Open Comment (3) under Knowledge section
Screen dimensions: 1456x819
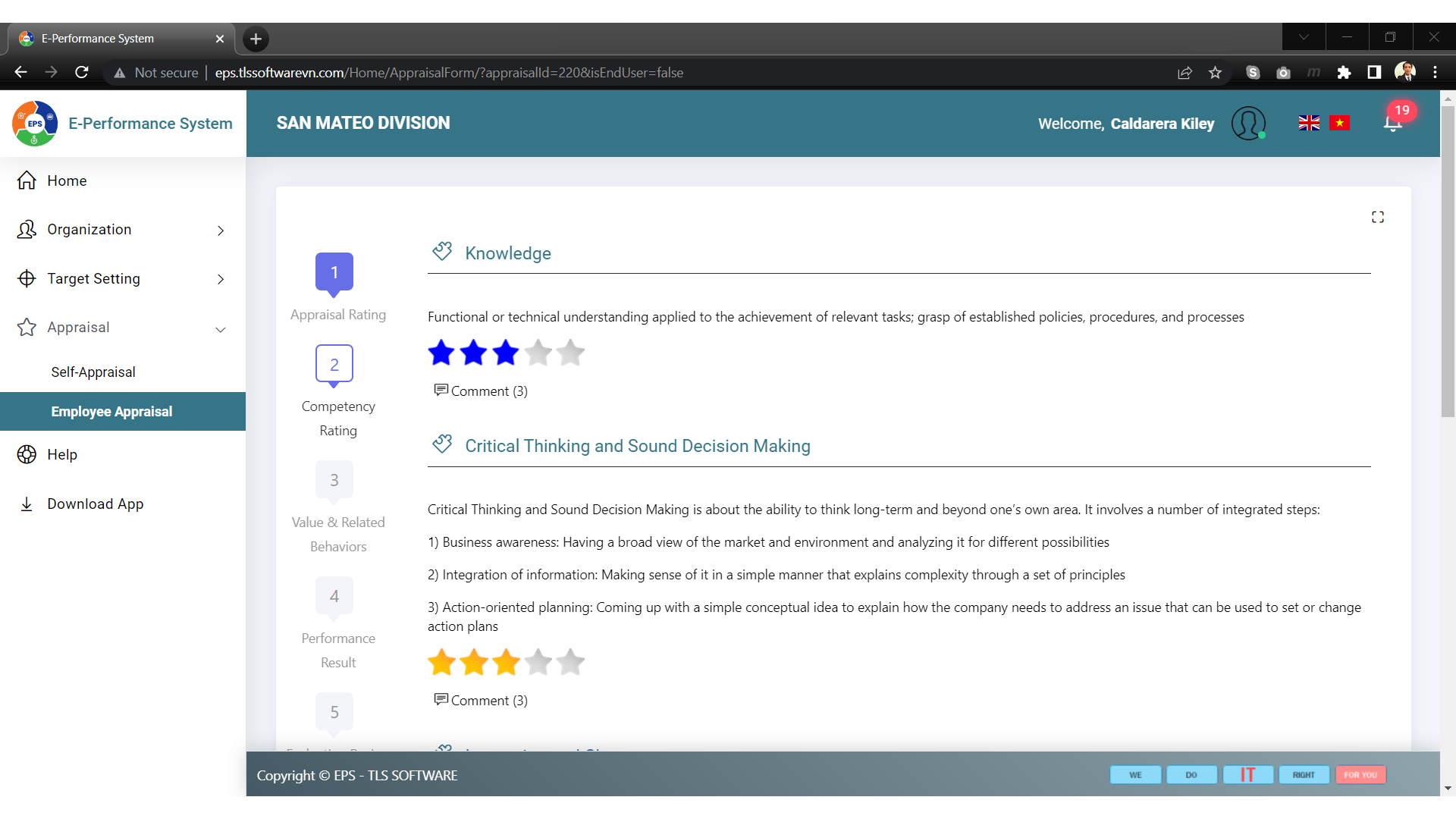pyautogui.click(x=481, y=391)
